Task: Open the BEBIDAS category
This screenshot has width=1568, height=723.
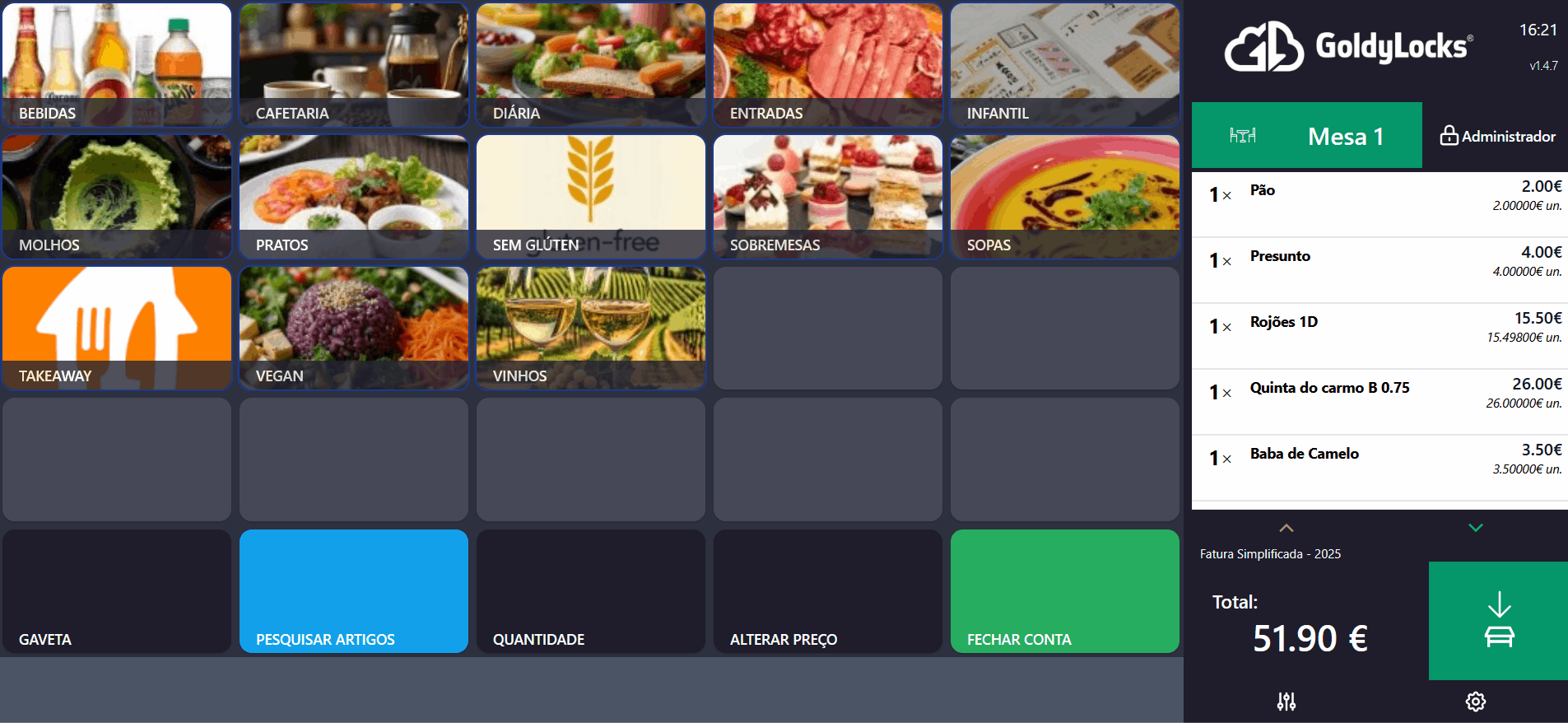Action: pyautogui.click(x=117, y=65)
